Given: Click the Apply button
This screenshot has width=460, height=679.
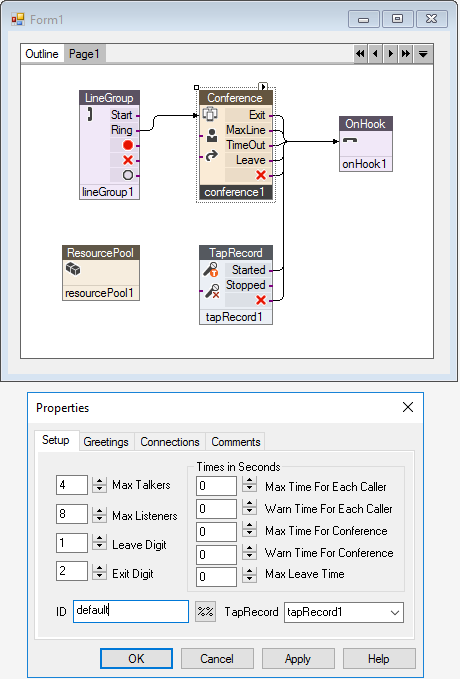Looking at the screenshot, I should [298, 659].
